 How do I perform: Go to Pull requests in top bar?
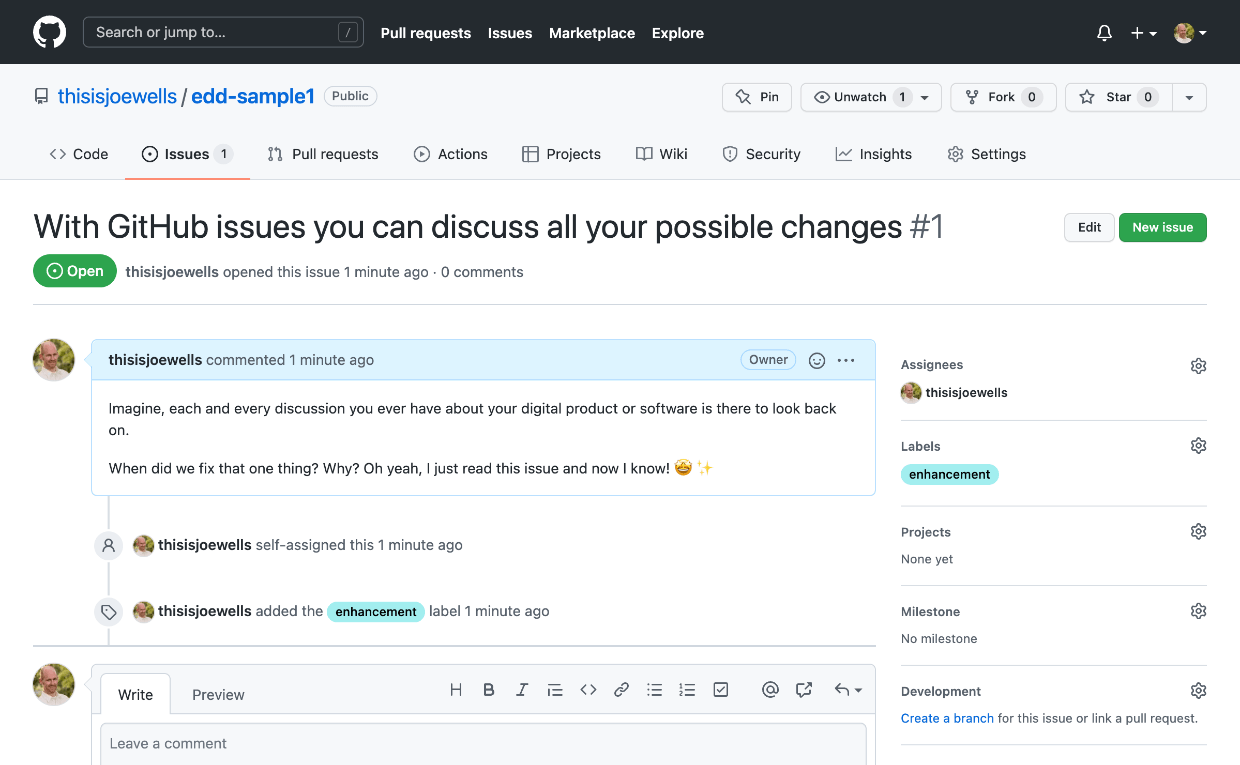425,33
